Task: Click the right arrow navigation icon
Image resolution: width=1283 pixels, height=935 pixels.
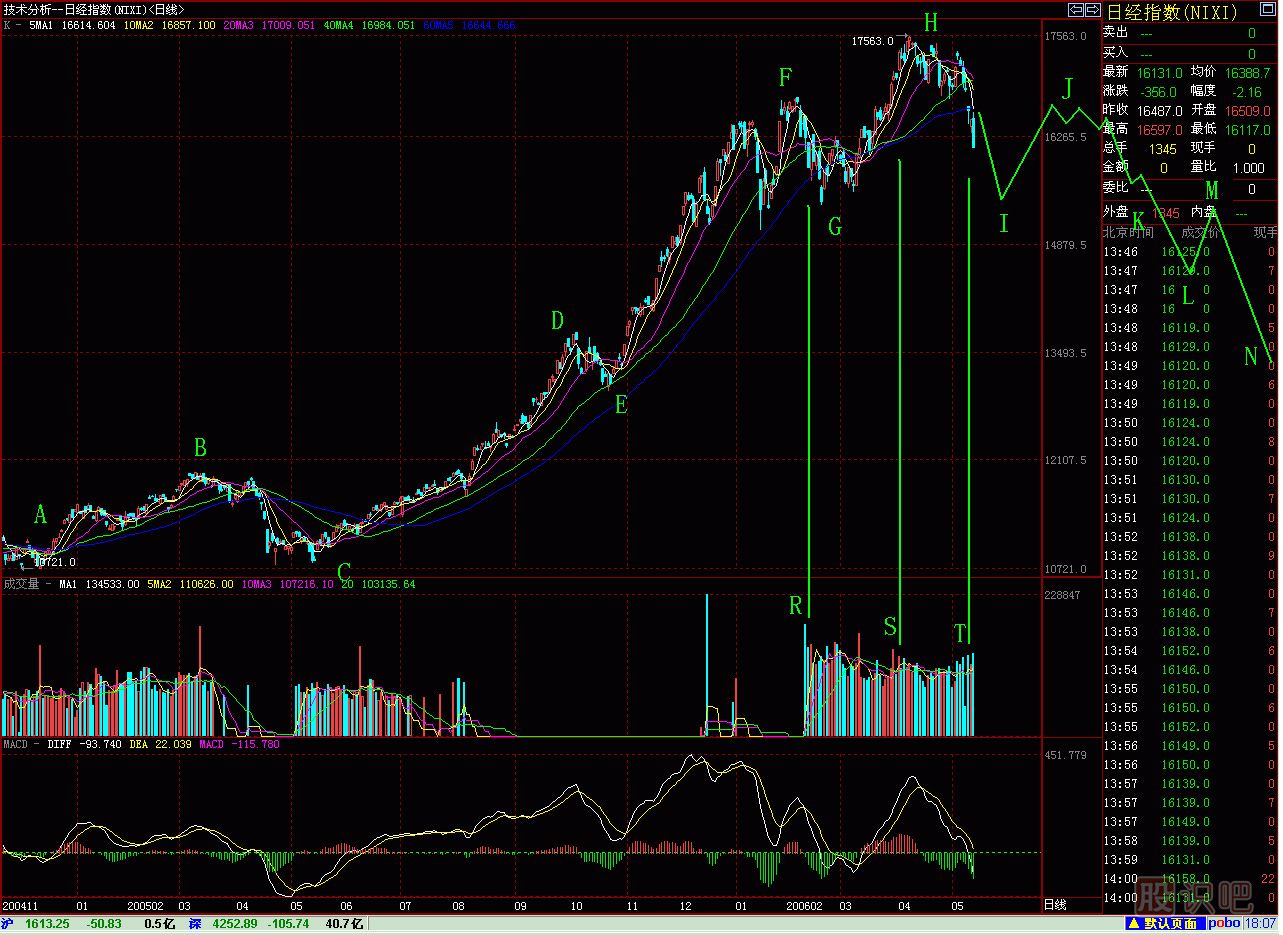Action: pyautogui.click(x=1092, y=10)
